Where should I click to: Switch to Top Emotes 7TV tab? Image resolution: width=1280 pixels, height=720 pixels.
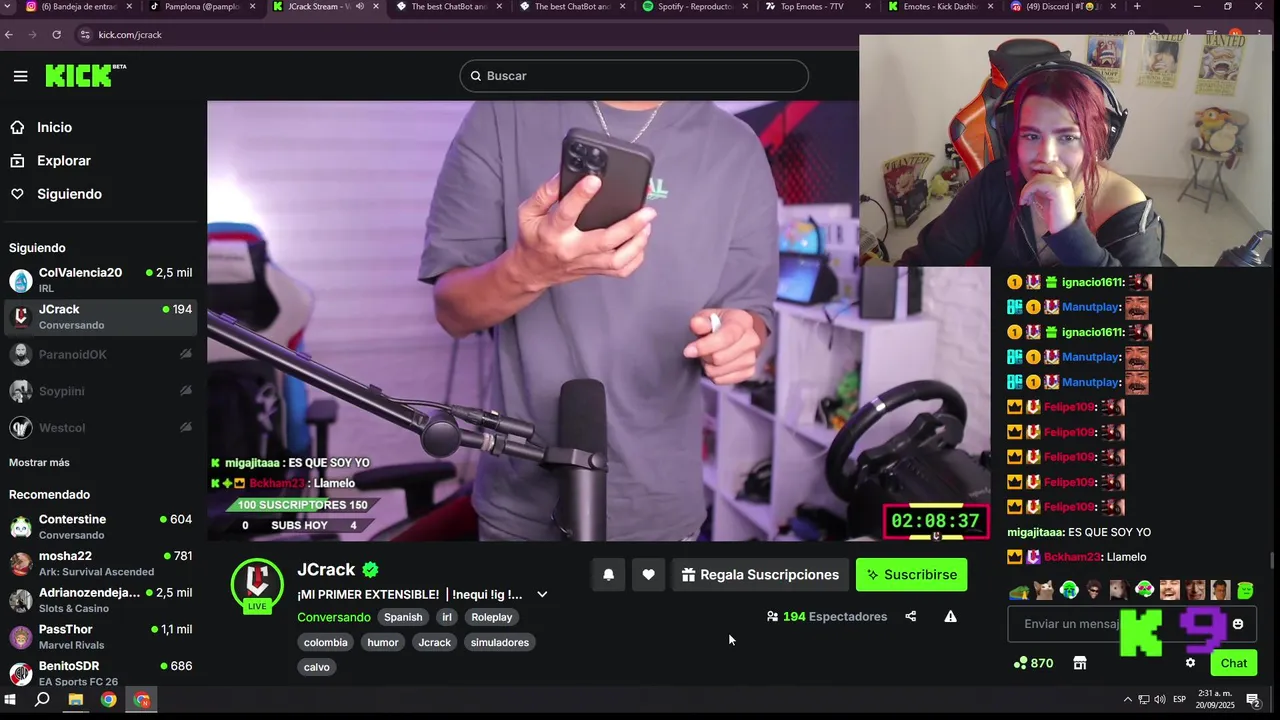(x=817, y=7)
